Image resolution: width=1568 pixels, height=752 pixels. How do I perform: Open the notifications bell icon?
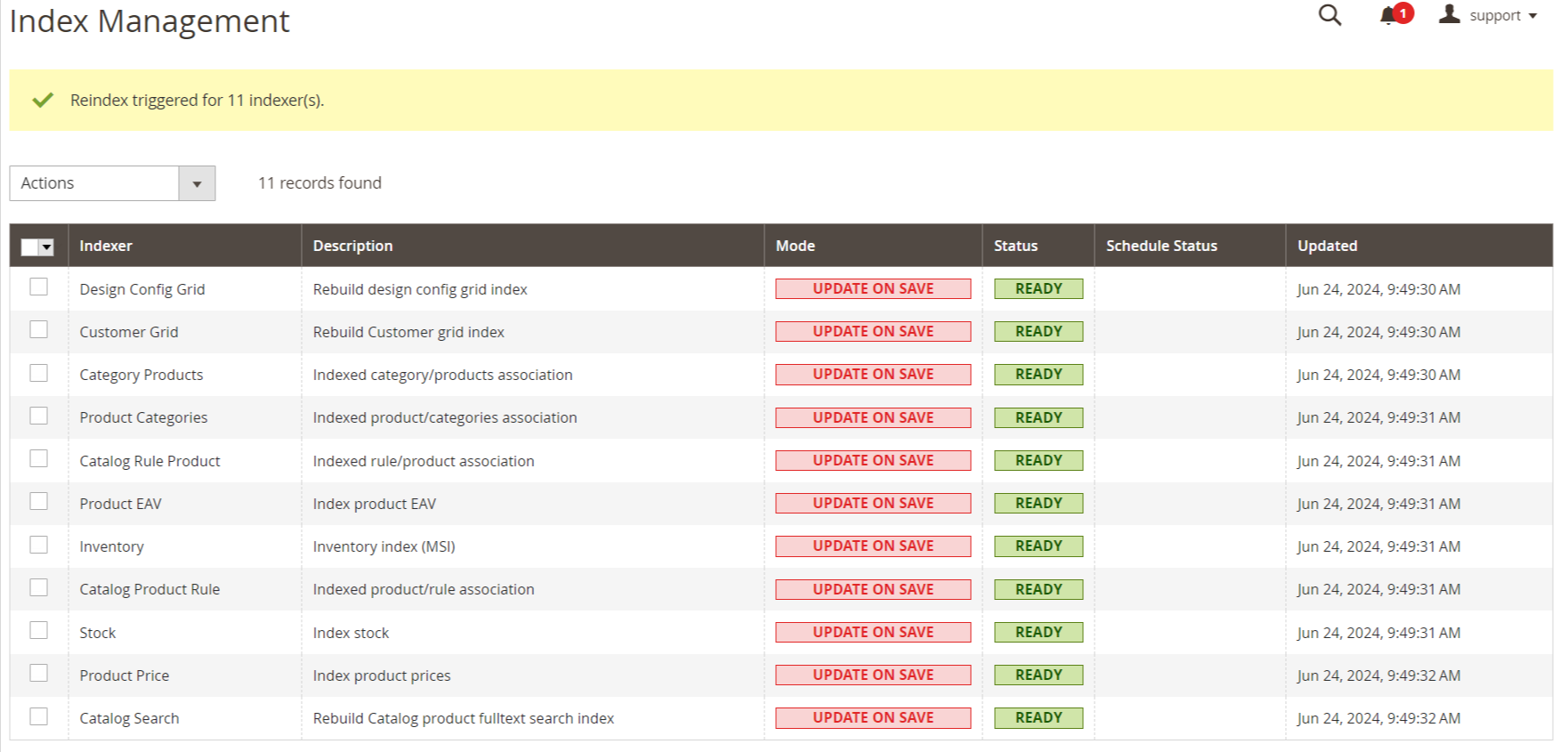point(1388,16)
